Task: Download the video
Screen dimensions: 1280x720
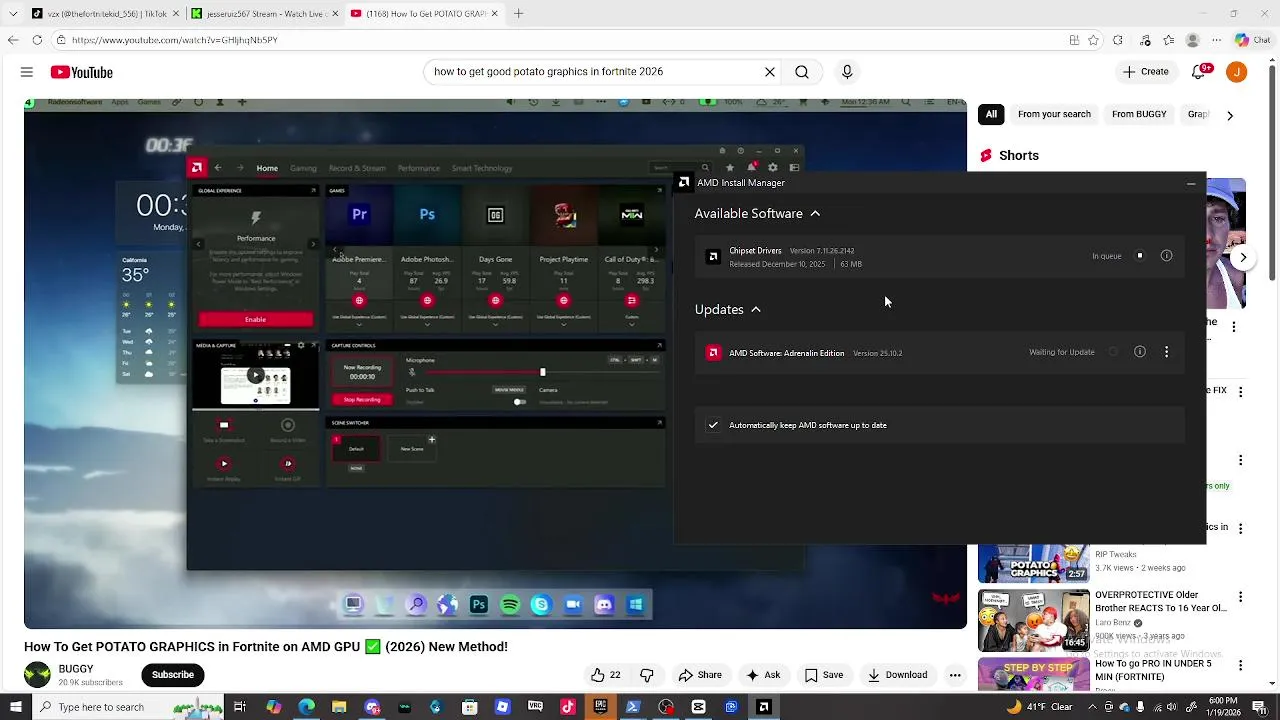Action: coord(897,675)
